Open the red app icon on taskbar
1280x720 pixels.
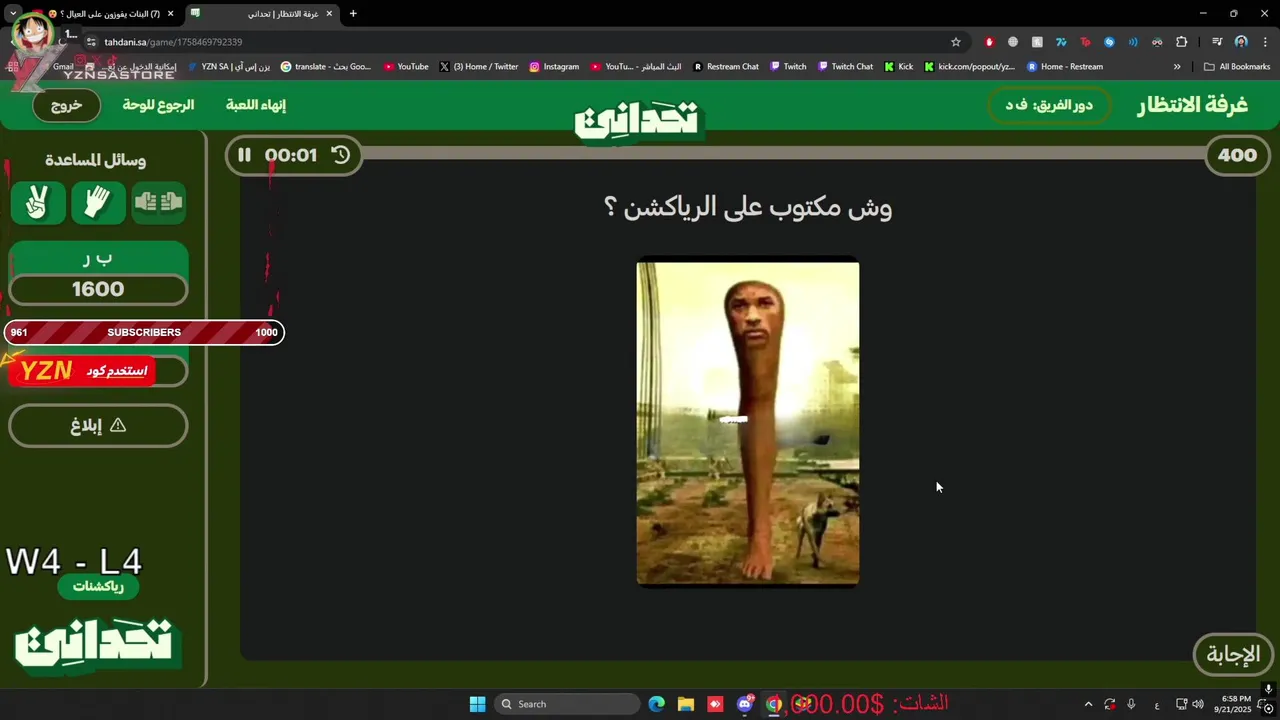(x=715, y=704)
